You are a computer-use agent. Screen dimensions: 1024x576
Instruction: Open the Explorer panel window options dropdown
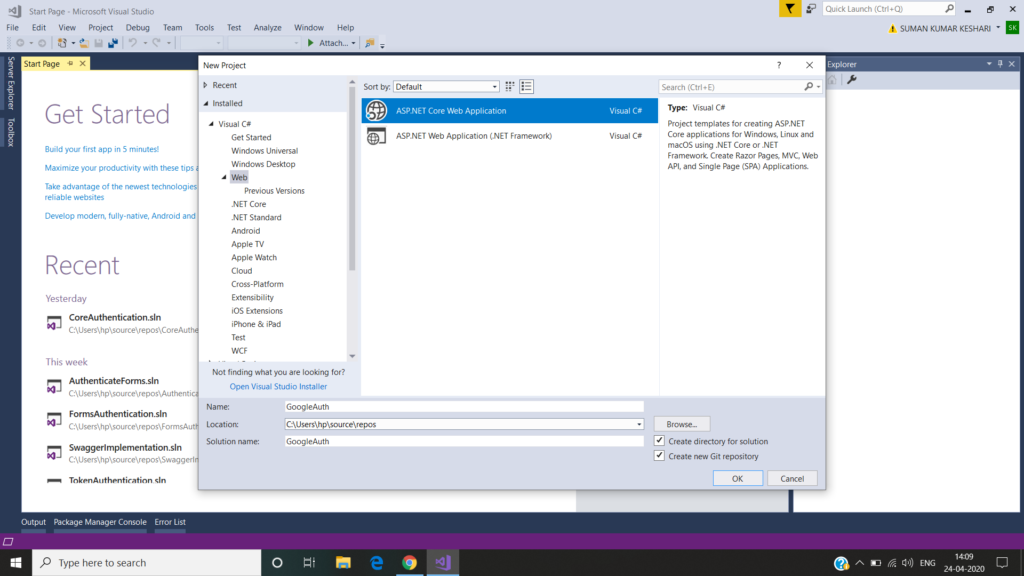pos(989,64)
